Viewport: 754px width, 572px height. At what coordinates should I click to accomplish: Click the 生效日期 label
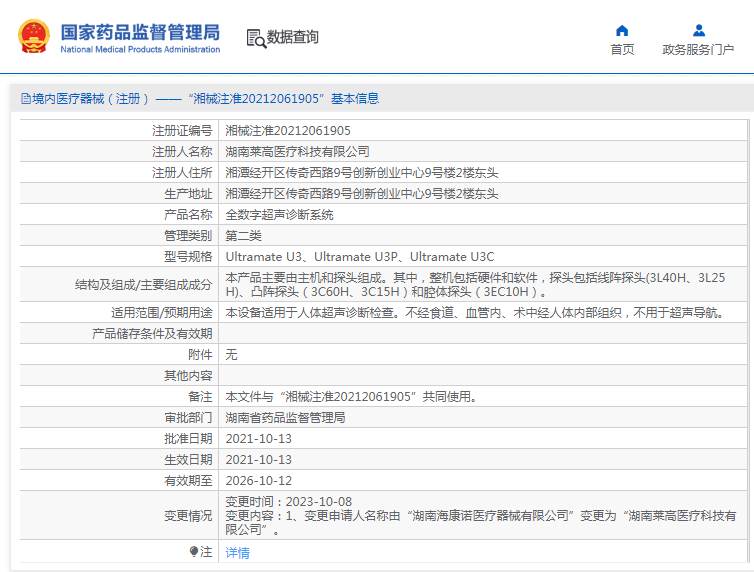click(x=188, y=460)
